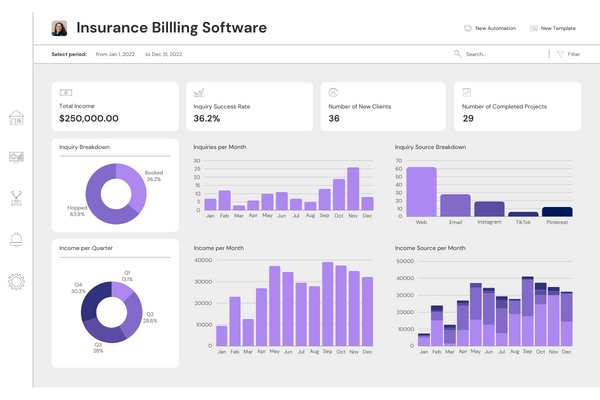
Task: Select the new clients value 36
Action: (334, 119)
